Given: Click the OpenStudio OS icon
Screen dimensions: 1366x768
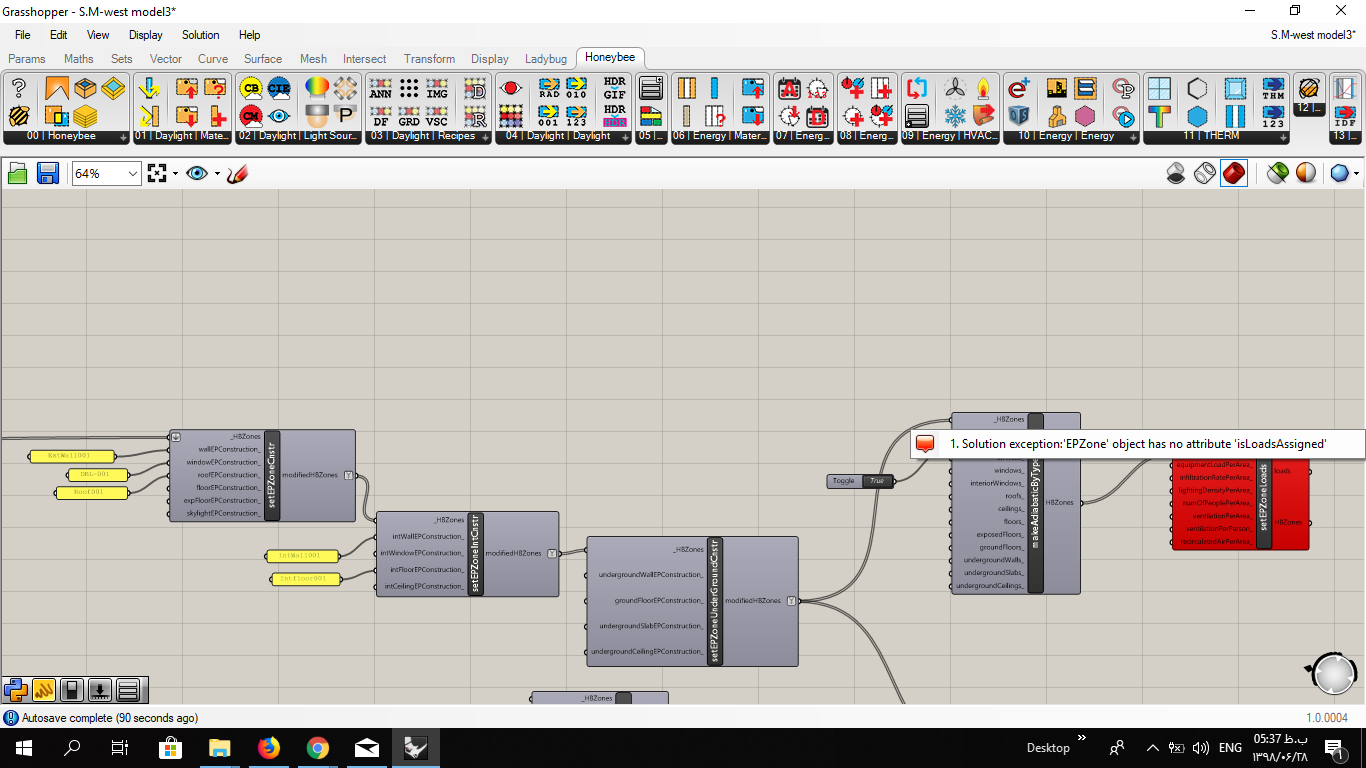Looking at the screenshot, I should coord(1019,116).
